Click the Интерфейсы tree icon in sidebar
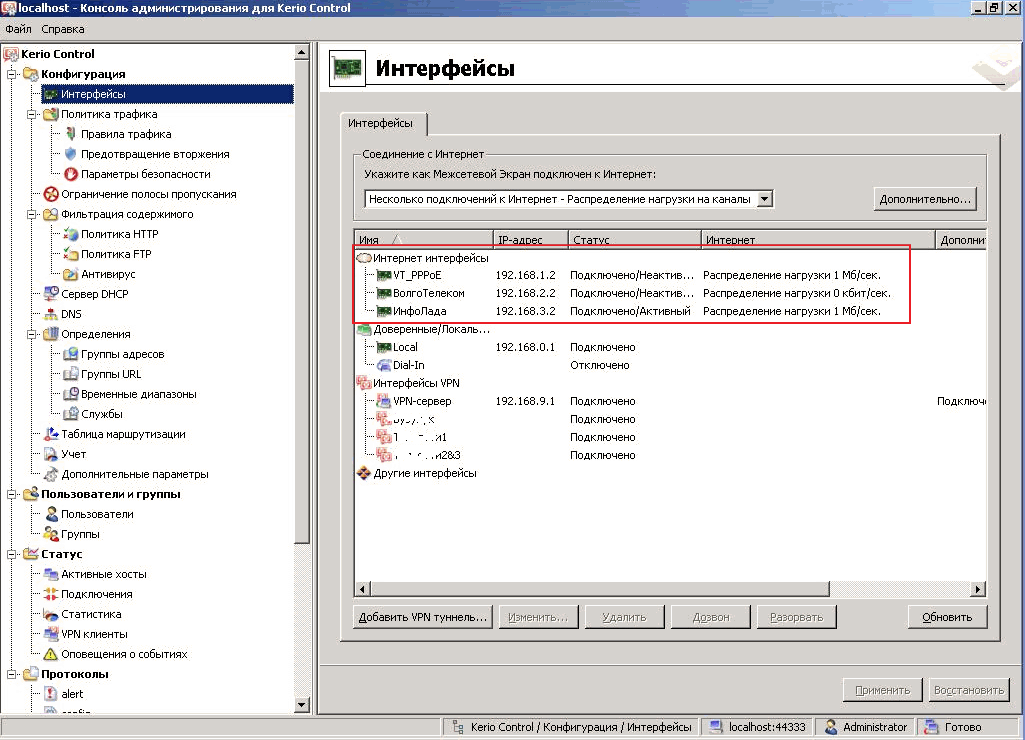 tap(51, 94)
